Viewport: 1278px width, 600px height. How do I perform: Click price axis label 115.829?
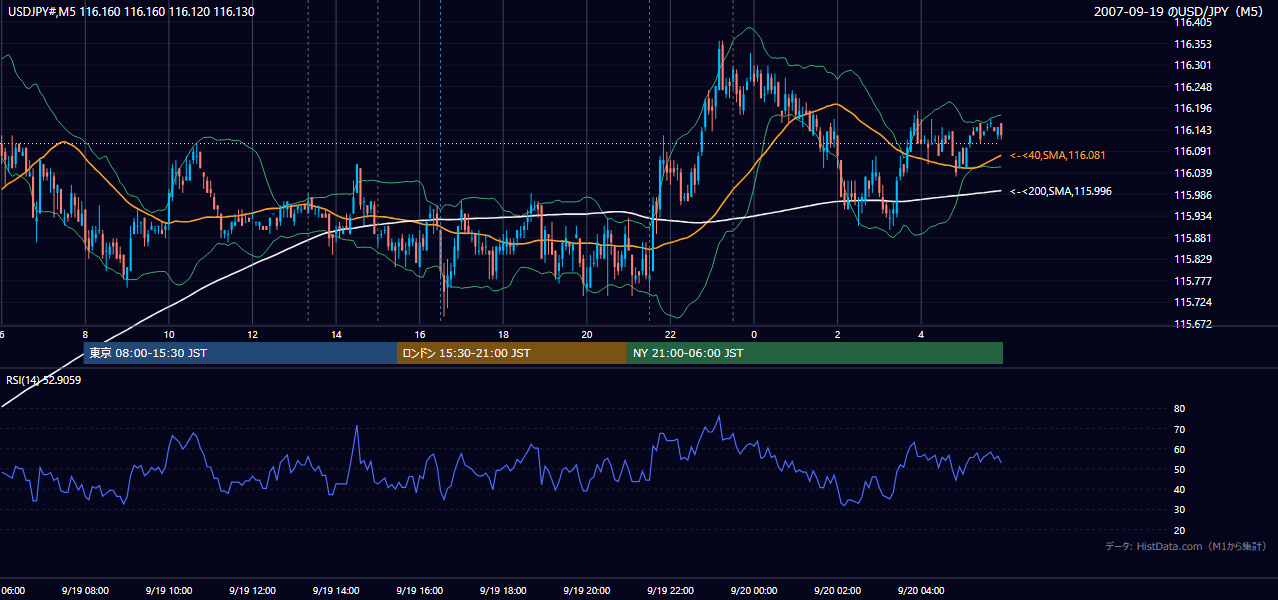pos(1193,259)
